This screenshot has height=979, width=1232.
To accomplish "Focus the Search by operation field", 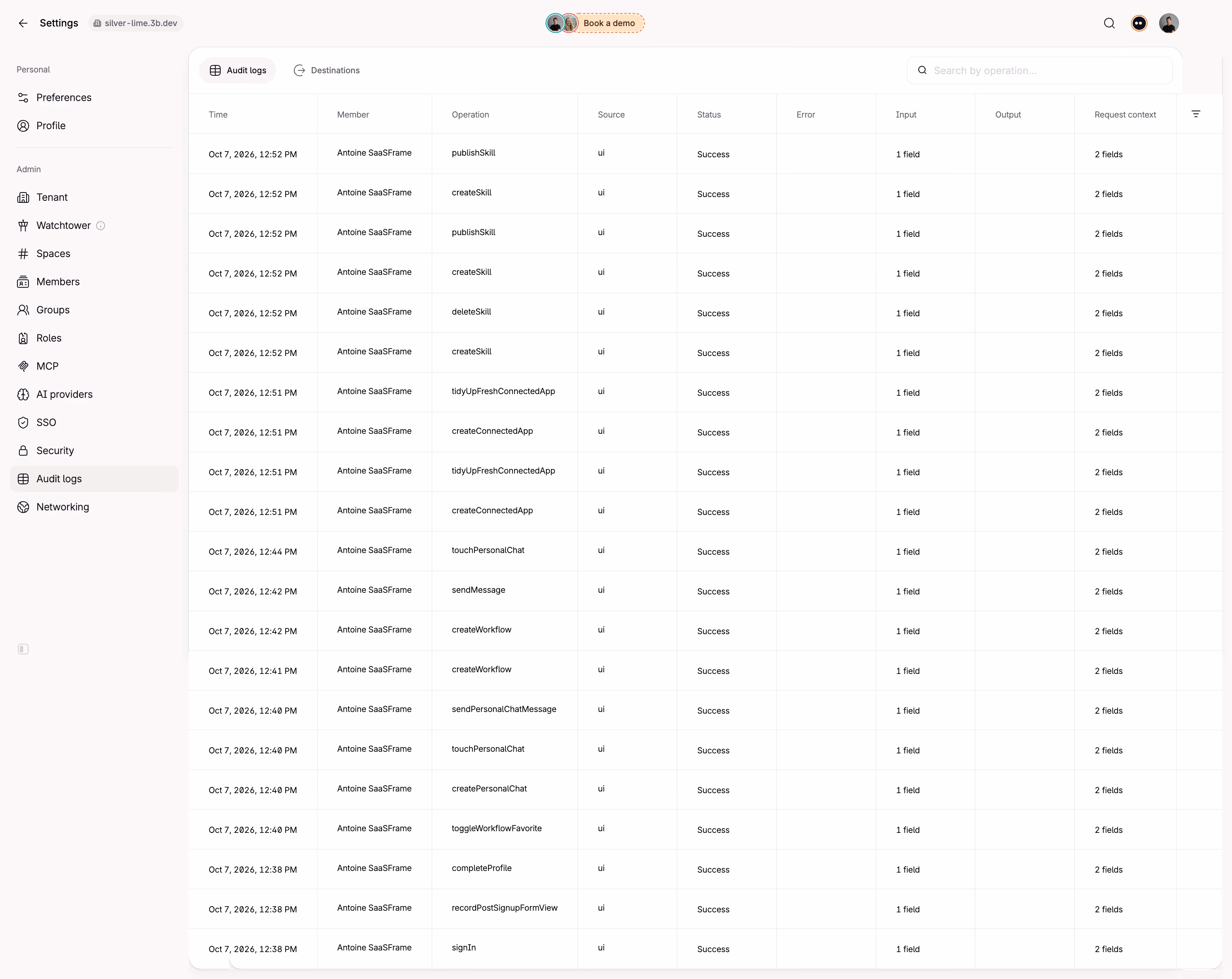I will [x=1039, y=70].
